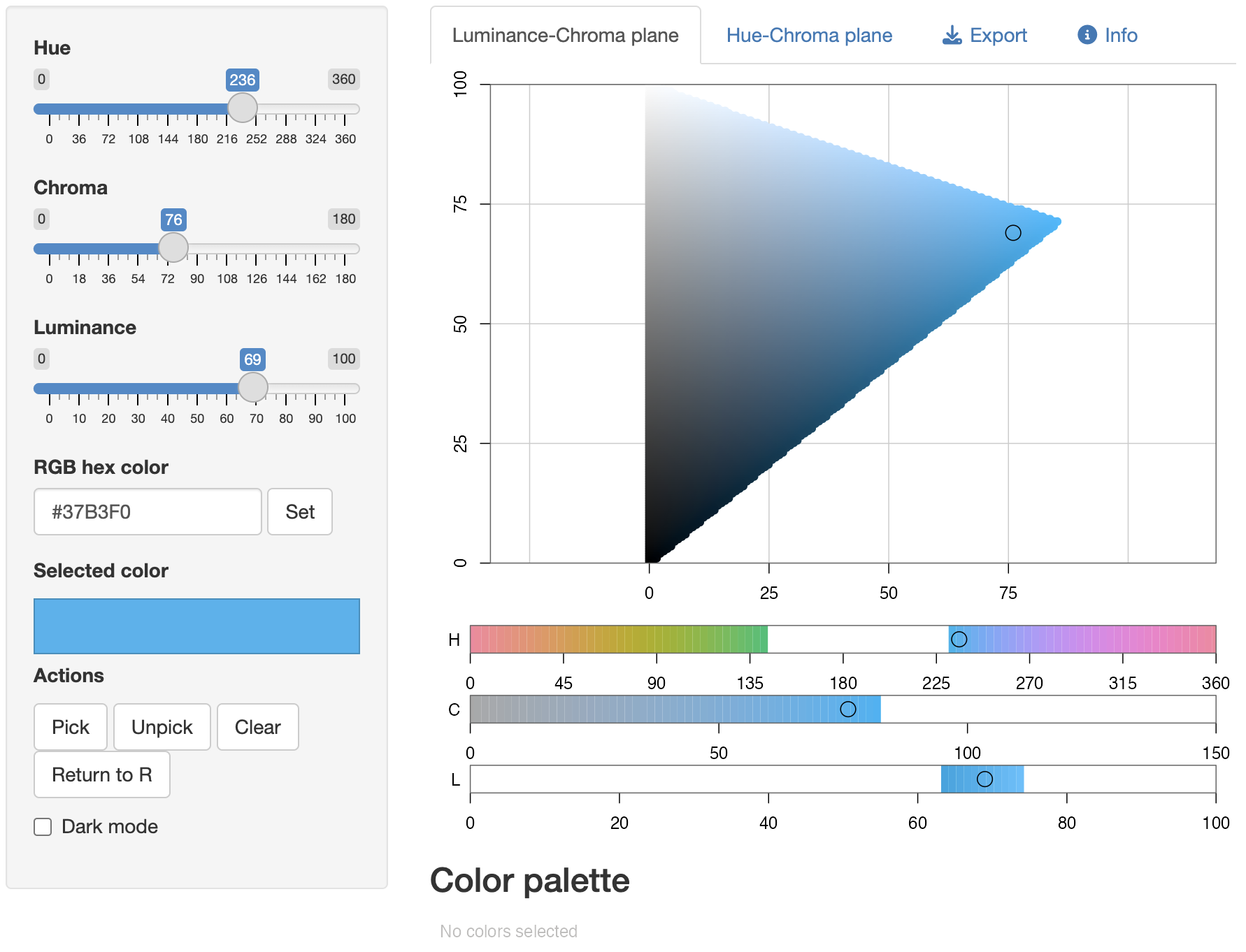Focus the RGB hex color input field
This screenshot has height=952, width=1246.
pos(148,512)
